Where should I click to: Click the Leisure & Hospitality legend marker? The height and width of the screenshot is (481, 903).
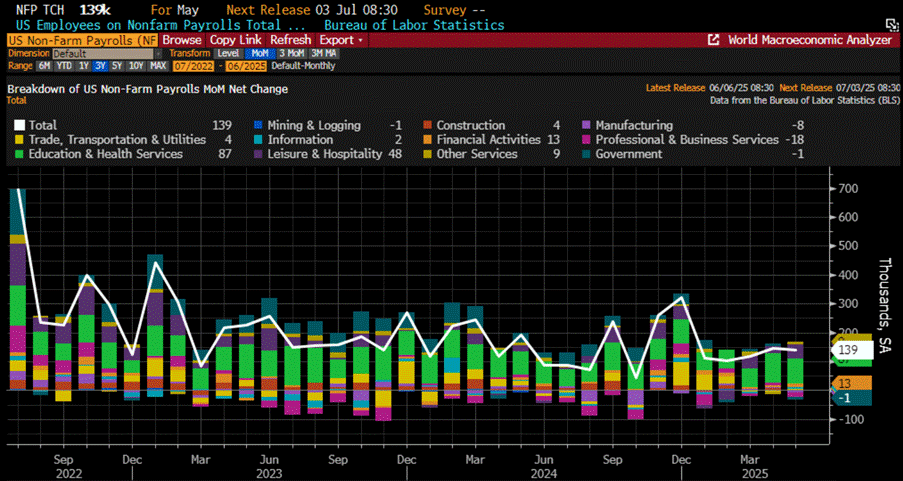(258, 154)
